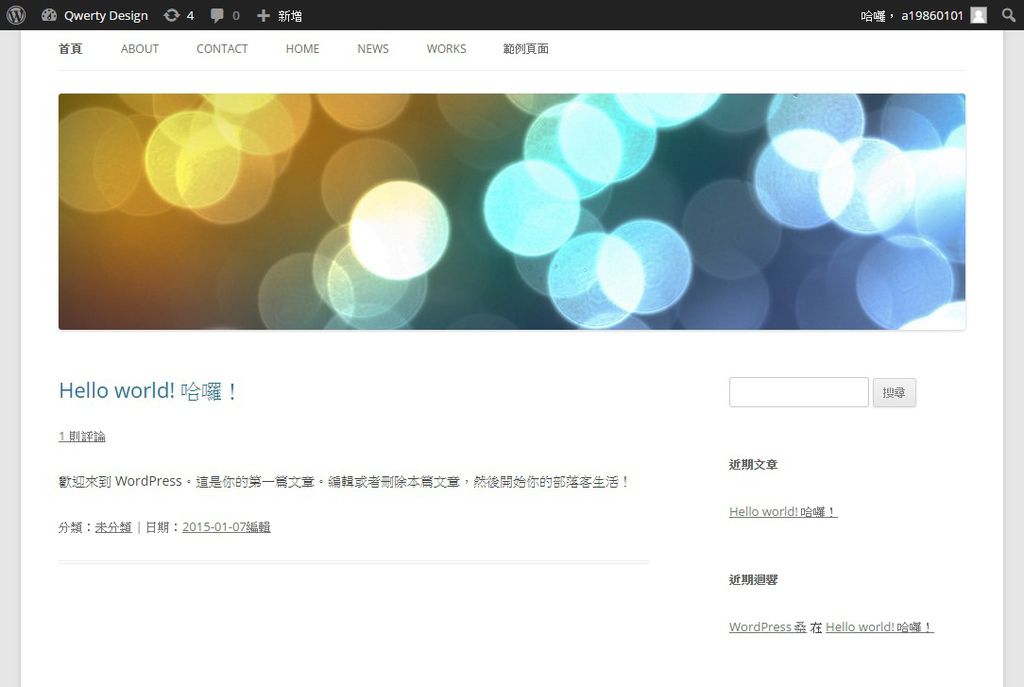1024x687 pixels.
Task: Open the NEWS menu item
Action: tap(373, 49)
